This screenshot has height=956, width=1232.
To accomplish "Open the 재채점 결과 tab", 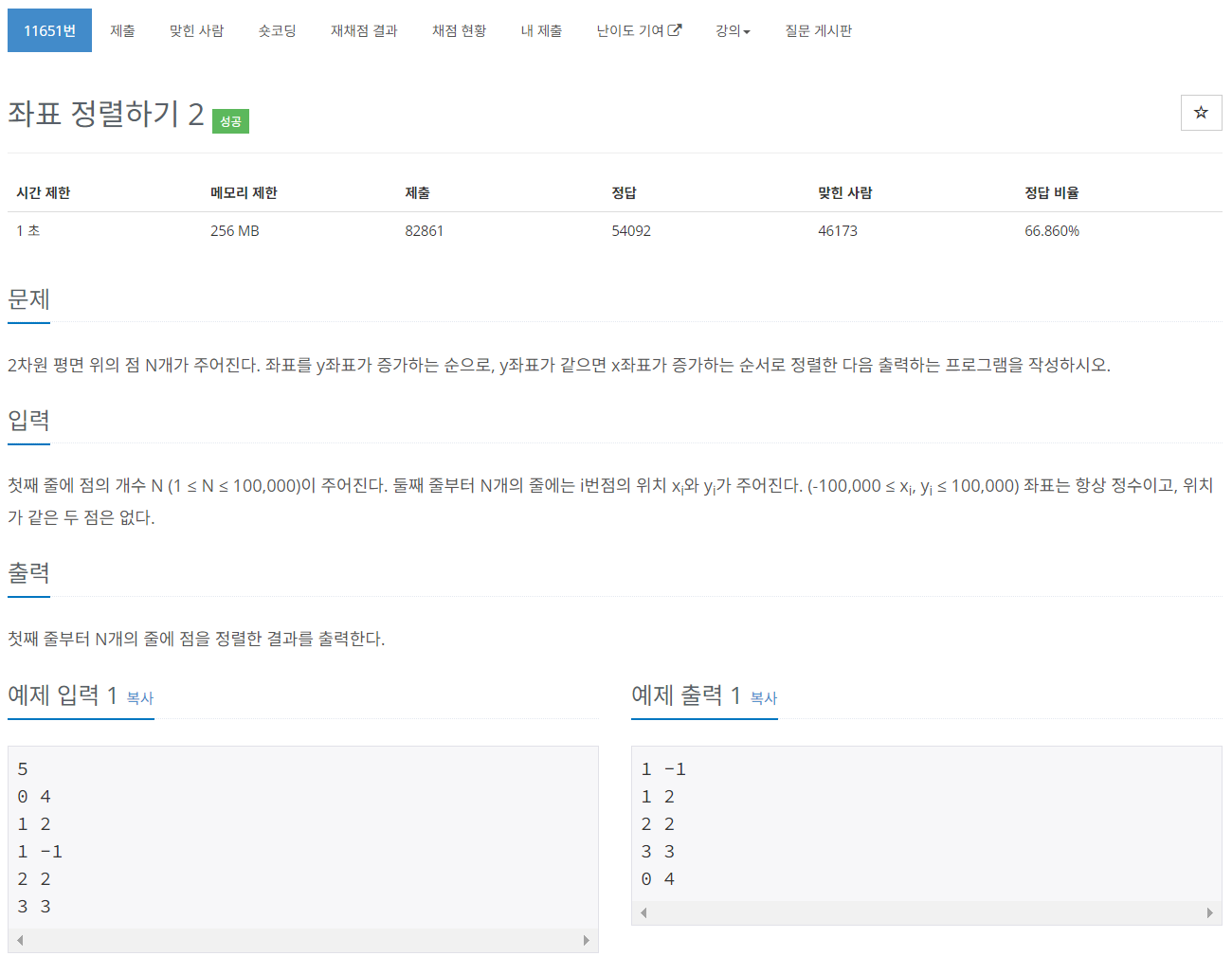I will click(364, 30).
